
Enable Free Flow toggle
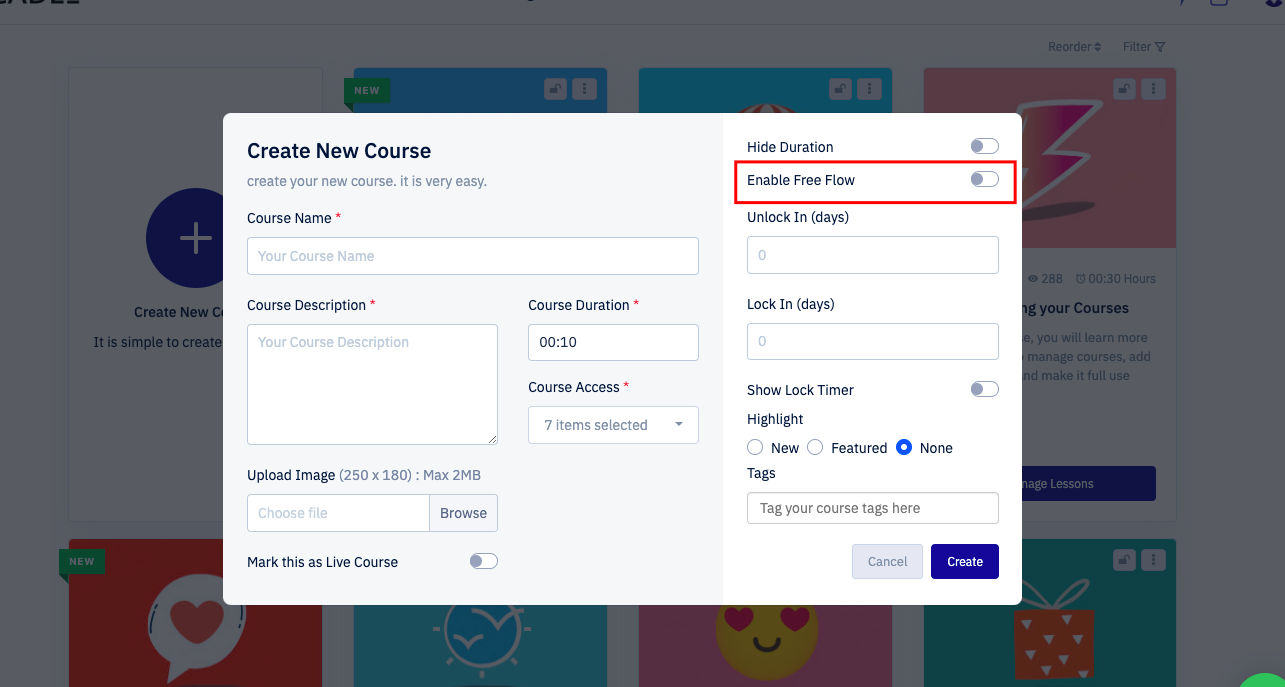(984, 180)
